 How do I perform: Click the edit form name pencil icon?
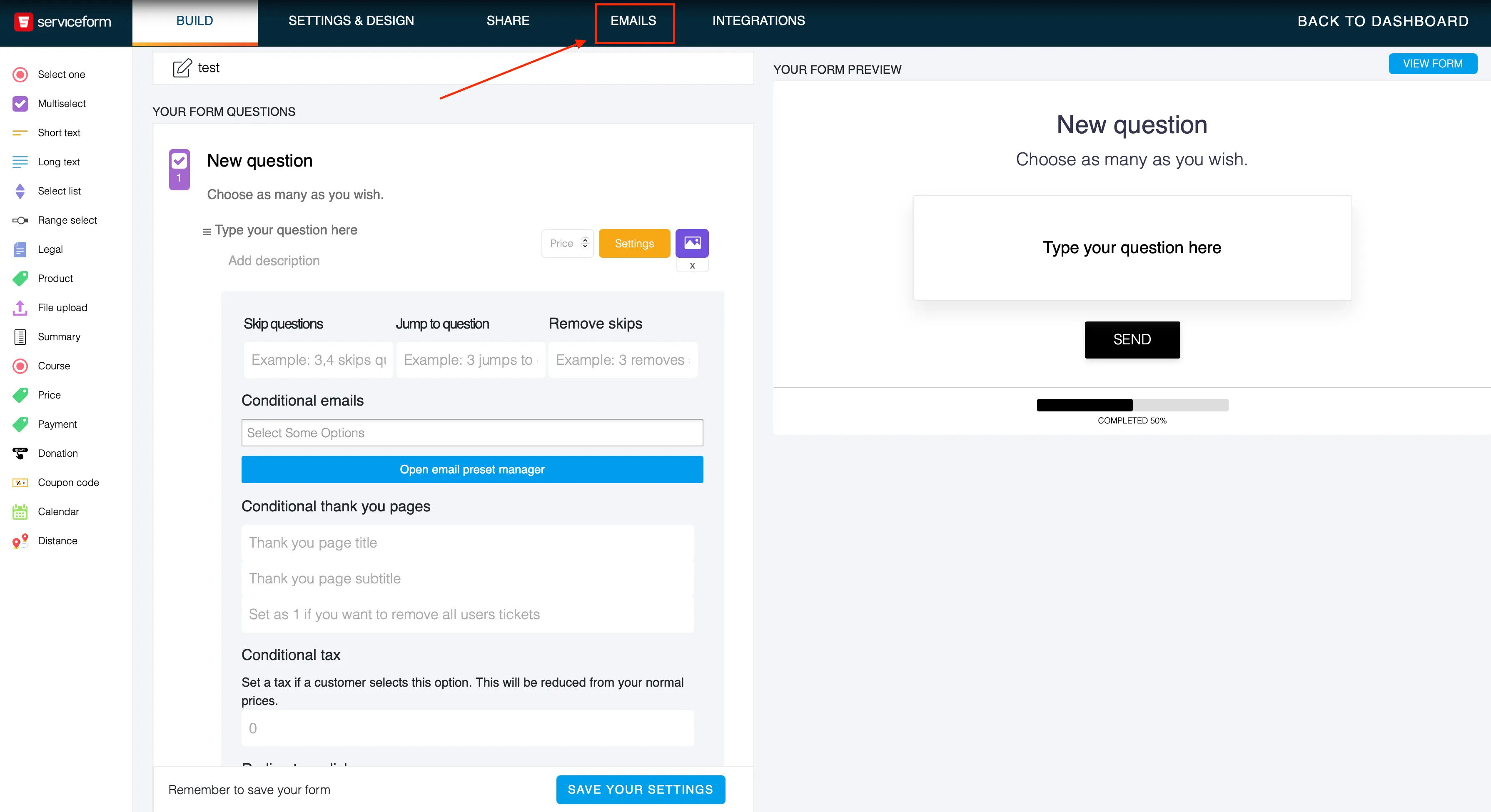coord(182,68)
